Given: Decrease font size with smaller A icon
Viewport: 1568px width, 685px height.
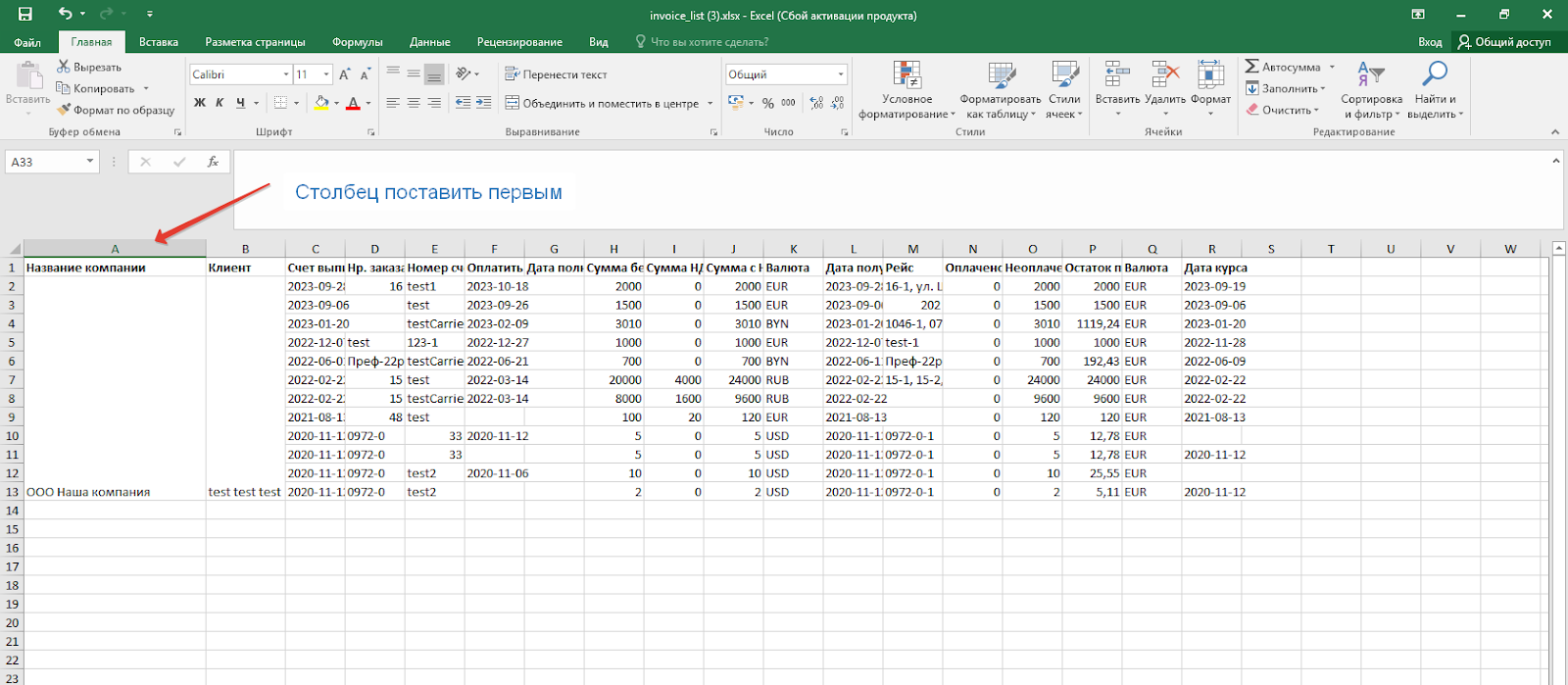Looking at the screenshot, I should coord(365,74).
